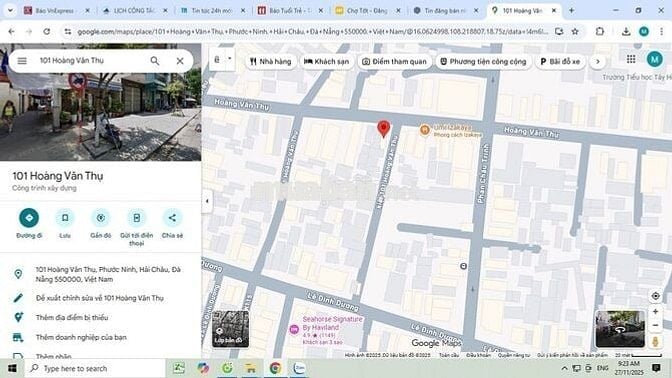Select the Khách sạn filter chip
The image size is (672, 378).
327,61
